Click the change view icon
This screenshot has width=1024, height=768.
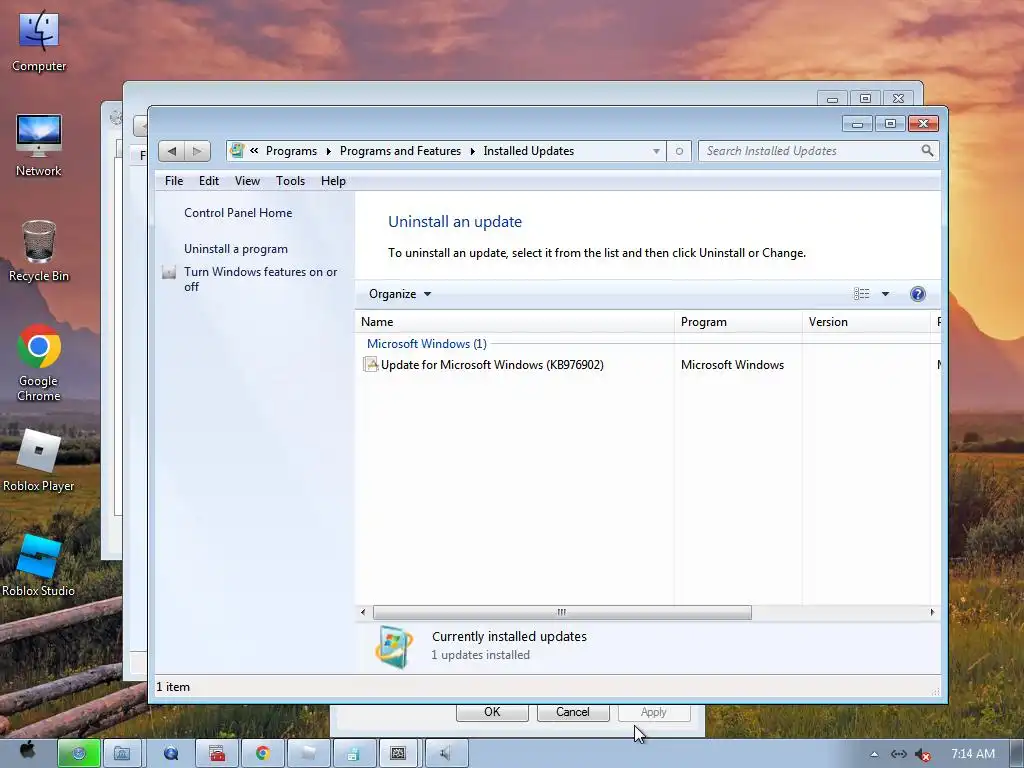click(861, 294)
